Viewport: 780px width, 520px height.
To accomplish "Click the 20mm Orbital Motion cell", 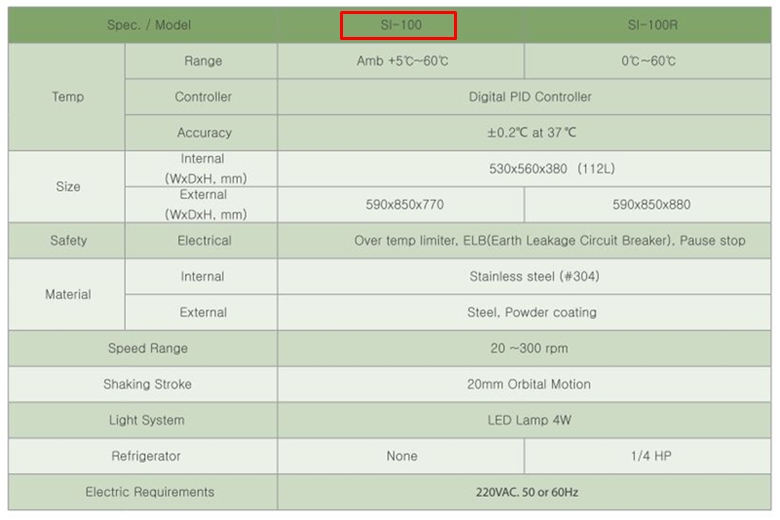I will 530,385.
